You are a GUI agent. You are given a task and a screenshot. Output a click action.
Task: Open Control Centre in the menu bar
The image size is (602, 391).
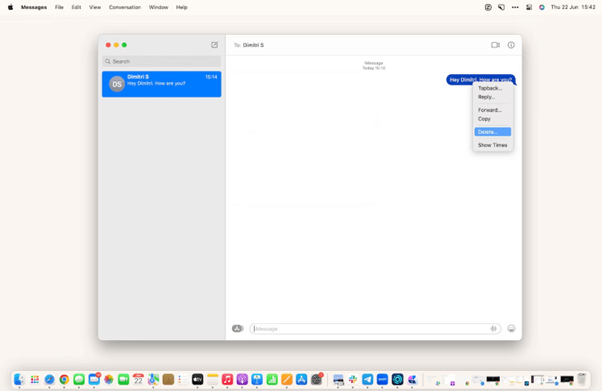[x=529, y=7]
